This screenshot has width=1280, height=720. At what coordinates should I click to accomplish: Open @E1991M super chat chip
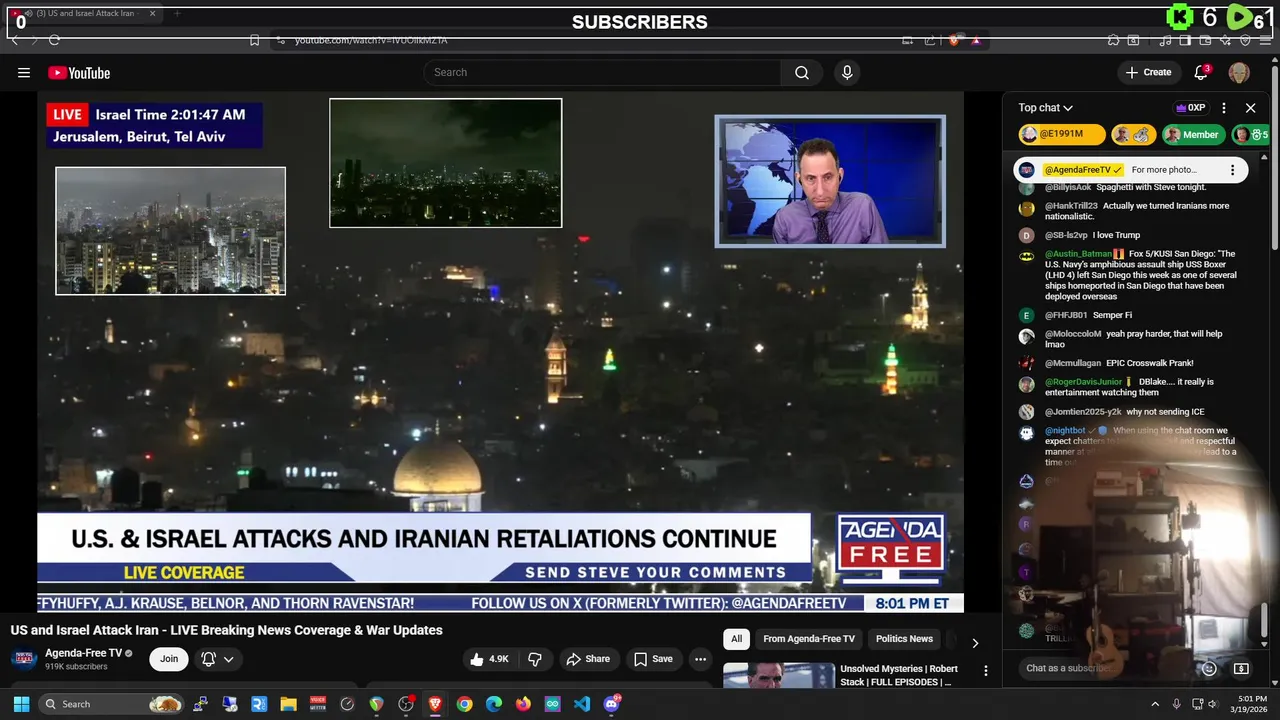[1061, 134]
